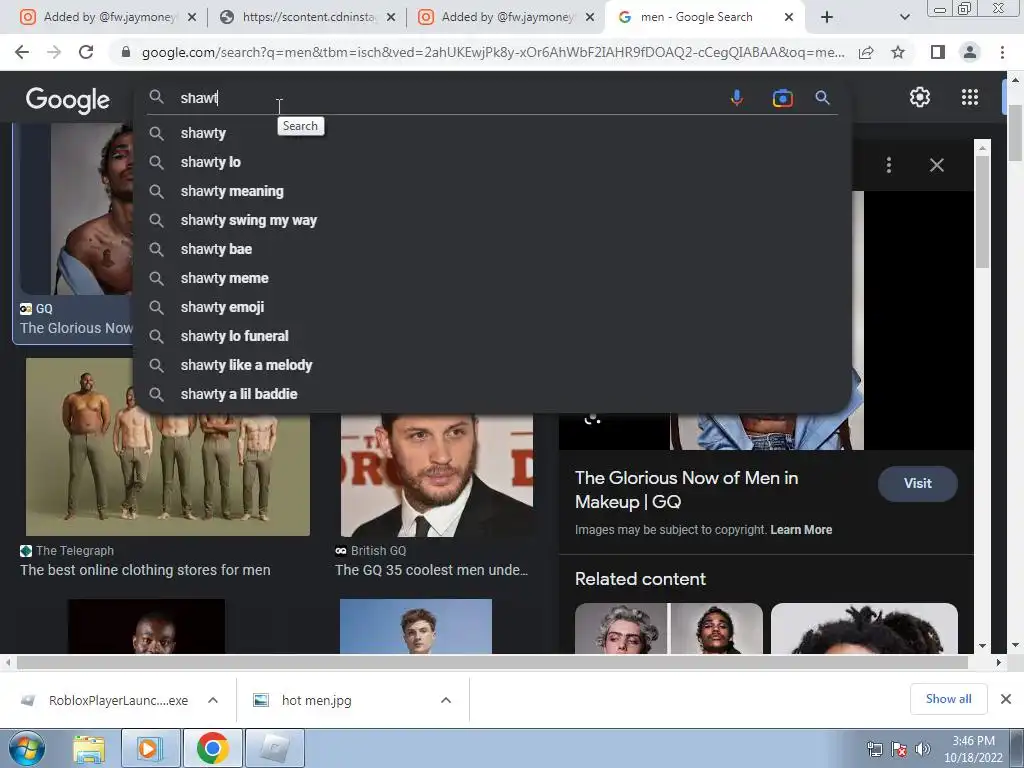Open the image preview three-dot options
This screenshot has height=768, width=1024.
(x=889, y=165)
